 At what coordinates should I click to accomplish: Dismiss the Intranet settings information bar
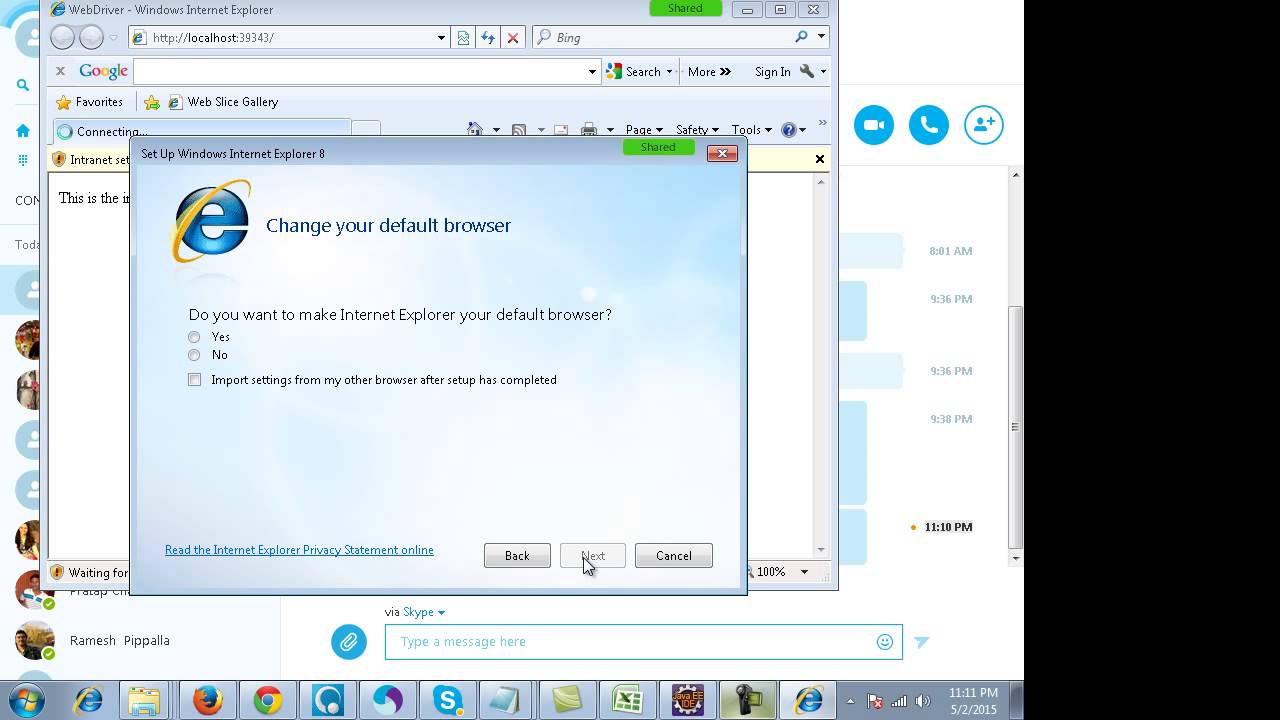[x=820, y=159]
